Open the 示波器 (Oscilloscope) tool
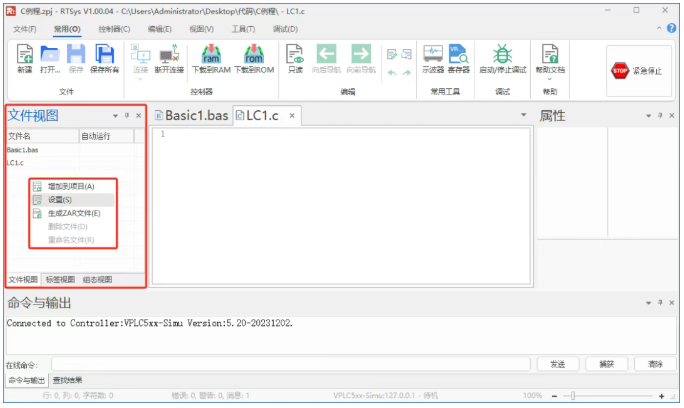 [x=433, y=58]
